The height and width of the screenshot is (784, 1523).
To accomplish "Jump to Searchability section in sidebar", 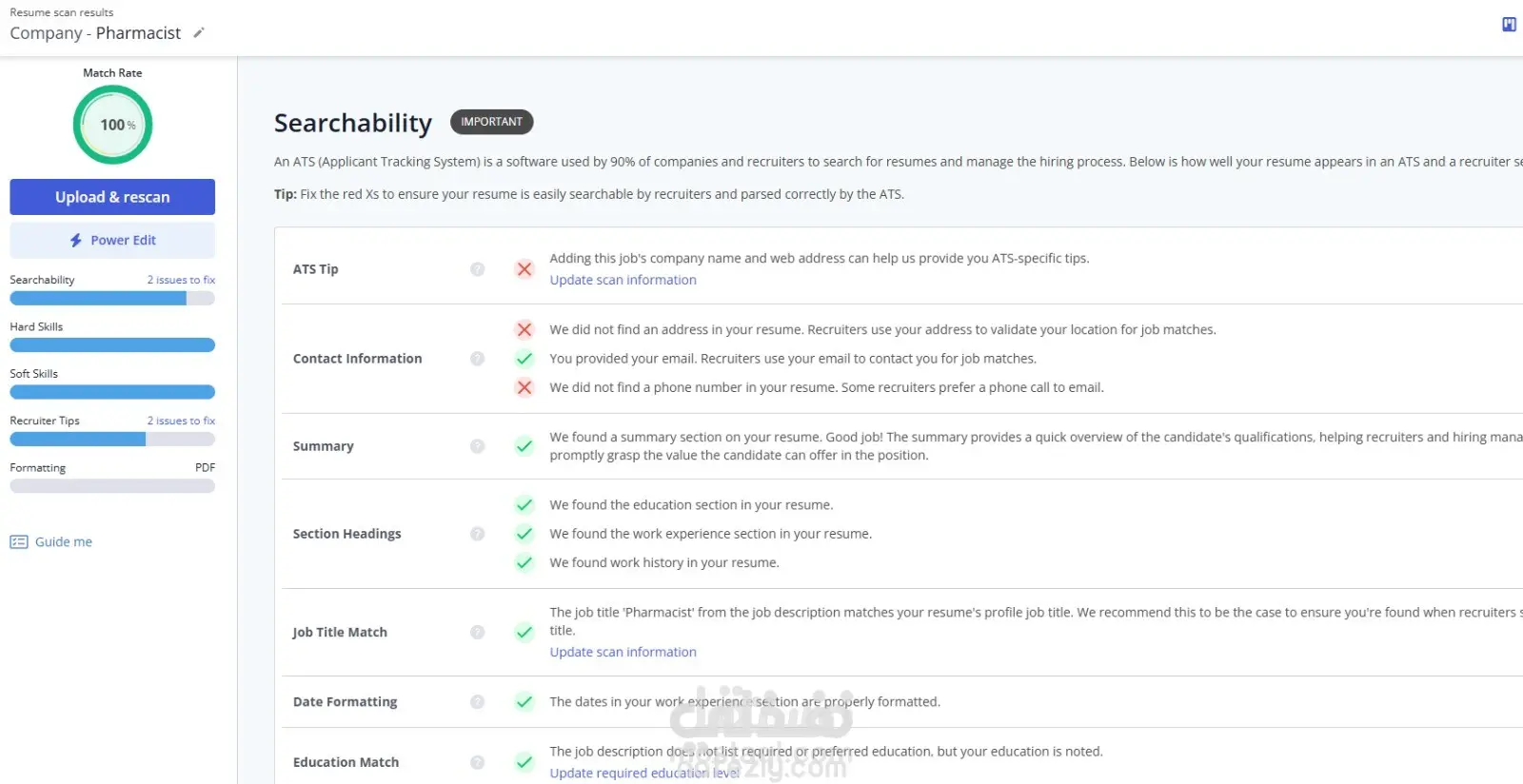I will tap(42, 280).
